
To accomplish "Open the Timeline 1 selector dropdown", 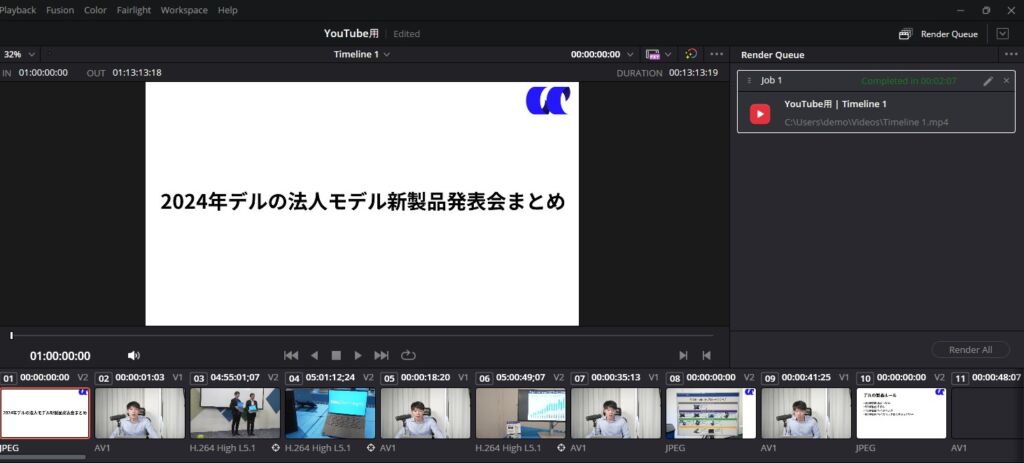I will (362, 54).
